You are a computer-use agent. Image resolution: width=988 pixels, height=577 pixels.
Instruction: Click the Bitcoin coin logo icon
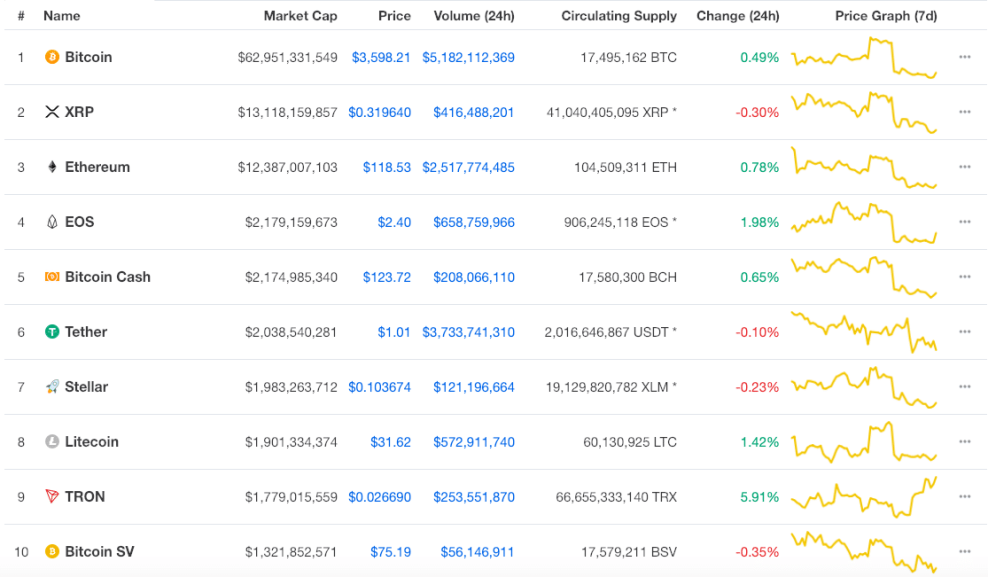coord(52,57)
